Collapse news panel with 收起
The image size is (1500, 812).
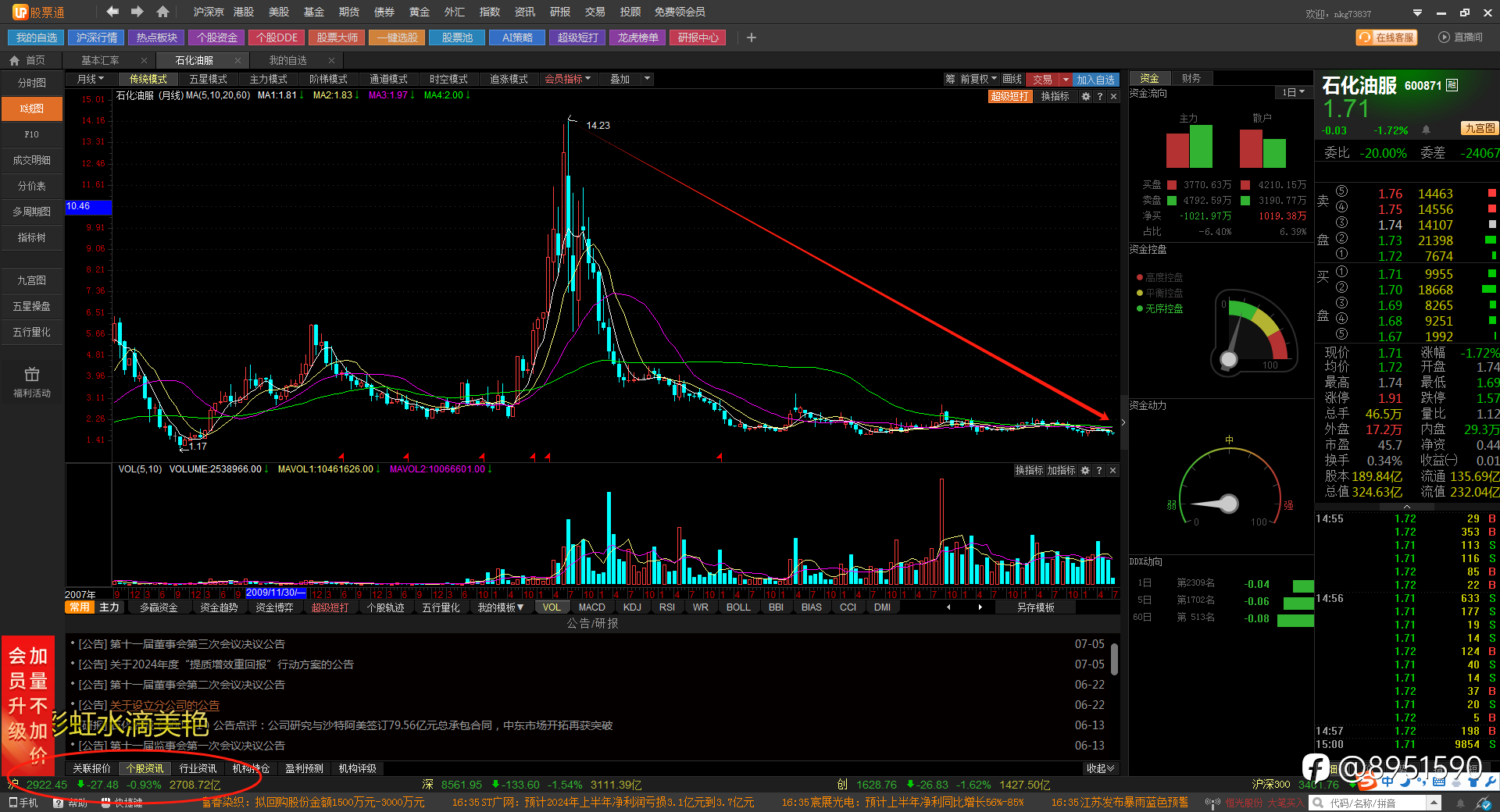point(1100,768)
